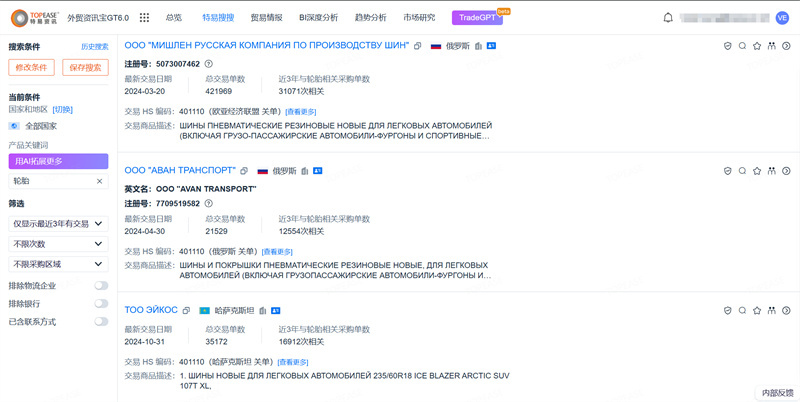
Task: Go to the 总览 tab
Action: point(173,18)
